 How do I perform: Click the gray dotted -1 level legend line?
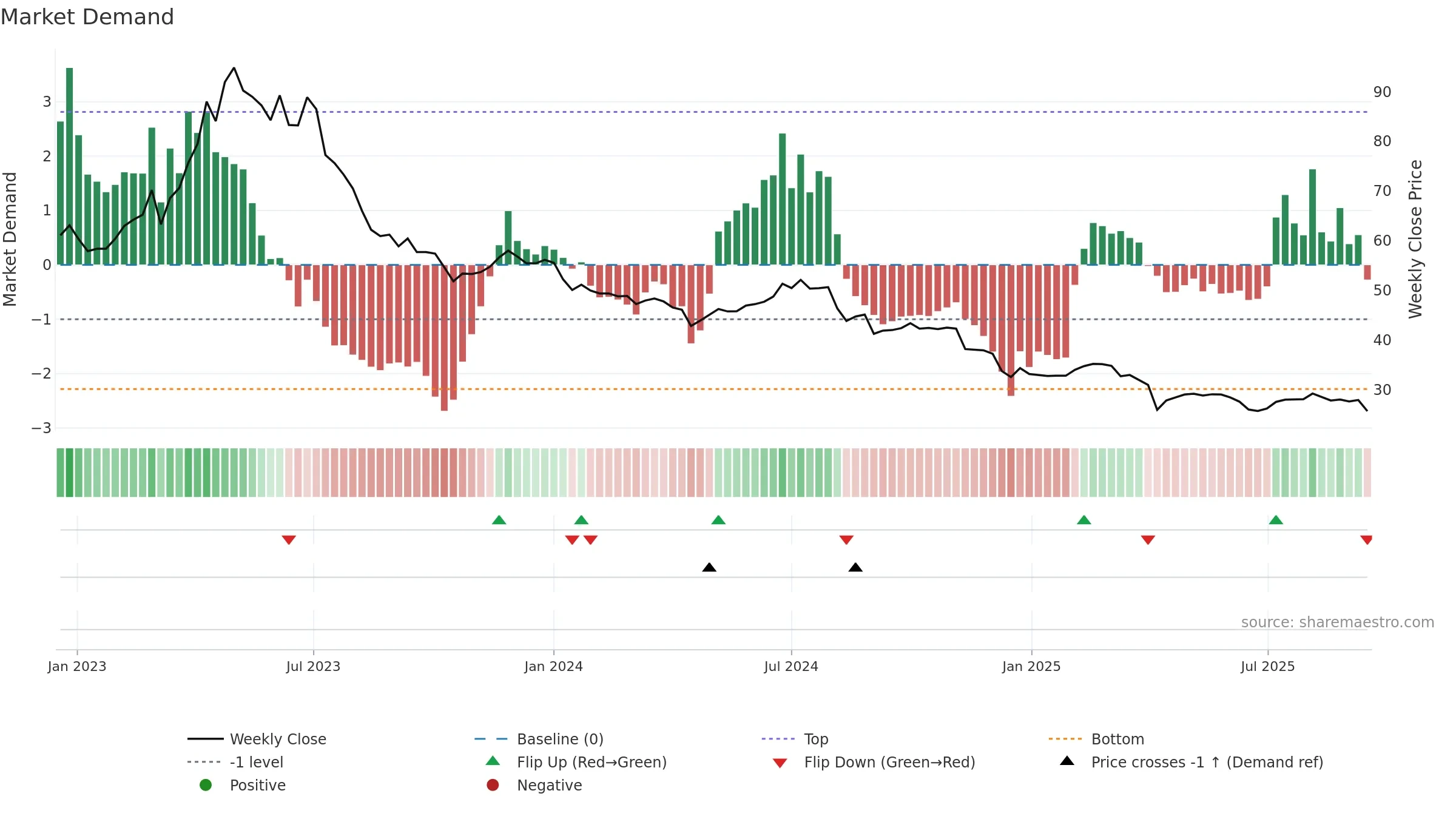(205, 762)
